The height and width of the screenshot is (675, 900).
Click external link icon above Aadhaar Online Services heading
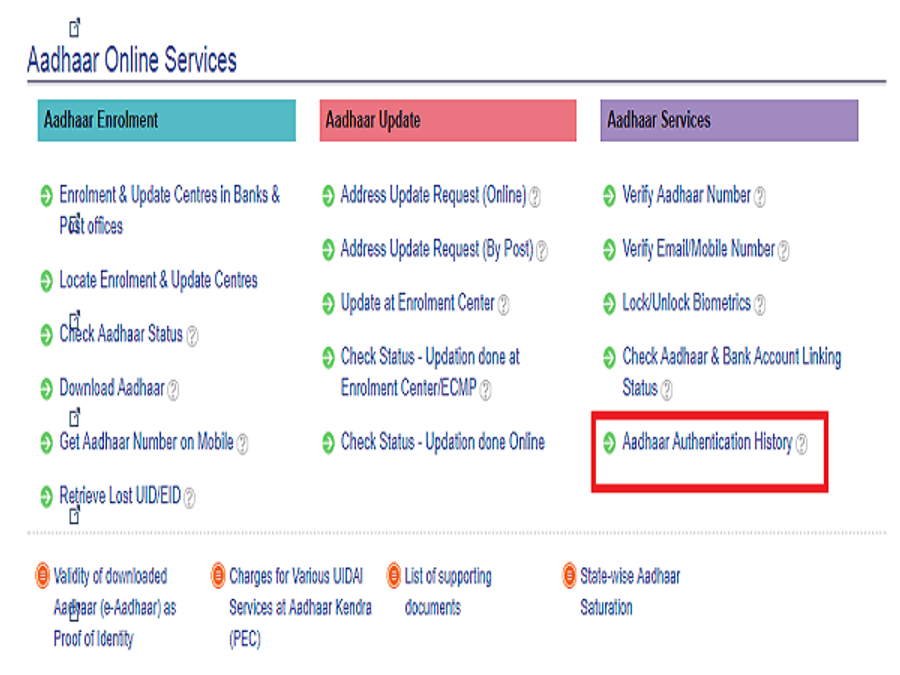pyautogui.click(x=74, y=28)
